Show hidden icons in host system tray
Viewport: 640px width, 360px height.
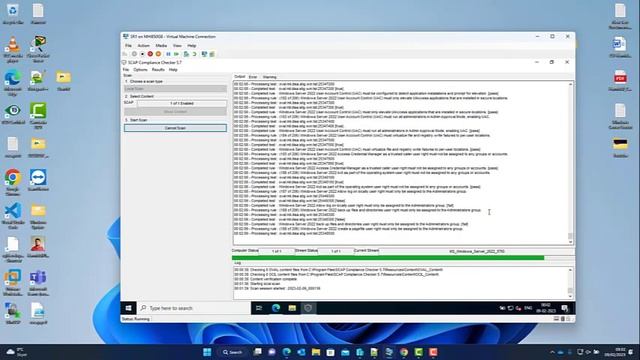(553, 352)
